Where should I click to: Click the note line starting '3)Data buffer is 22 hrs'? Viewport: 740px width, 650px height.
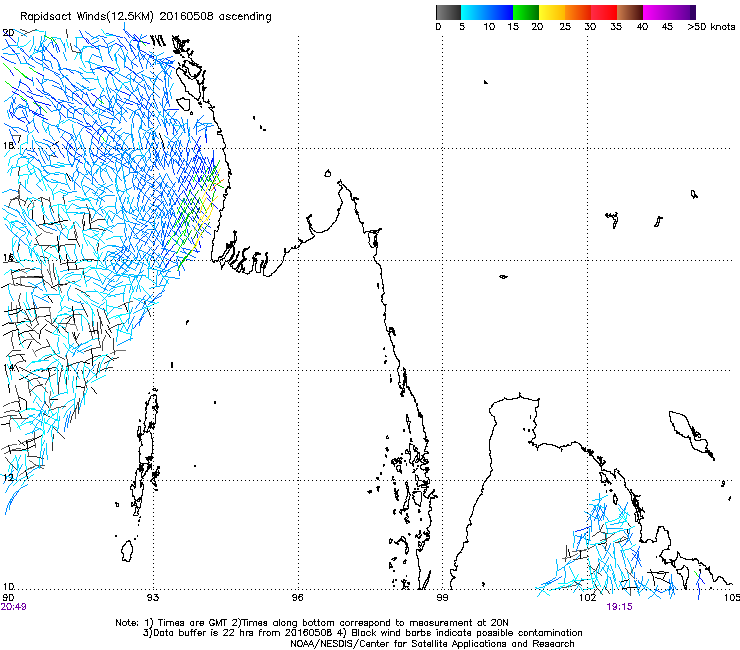click(x=362, y=633)
